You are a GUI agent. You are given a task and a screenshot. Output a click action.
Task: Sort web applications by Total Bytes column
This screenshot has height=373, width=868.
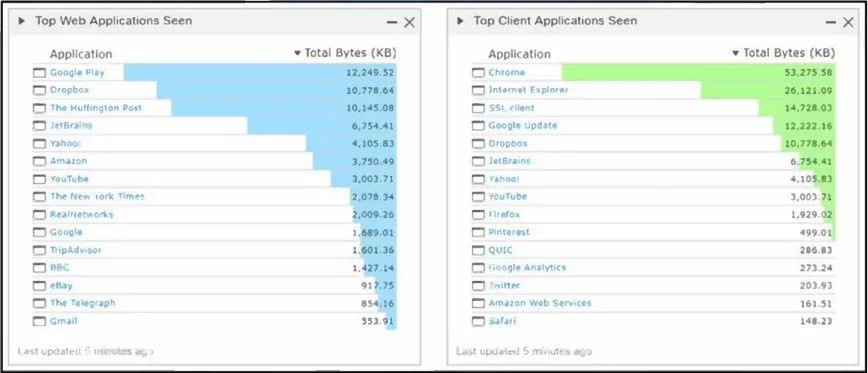point(345,53)
